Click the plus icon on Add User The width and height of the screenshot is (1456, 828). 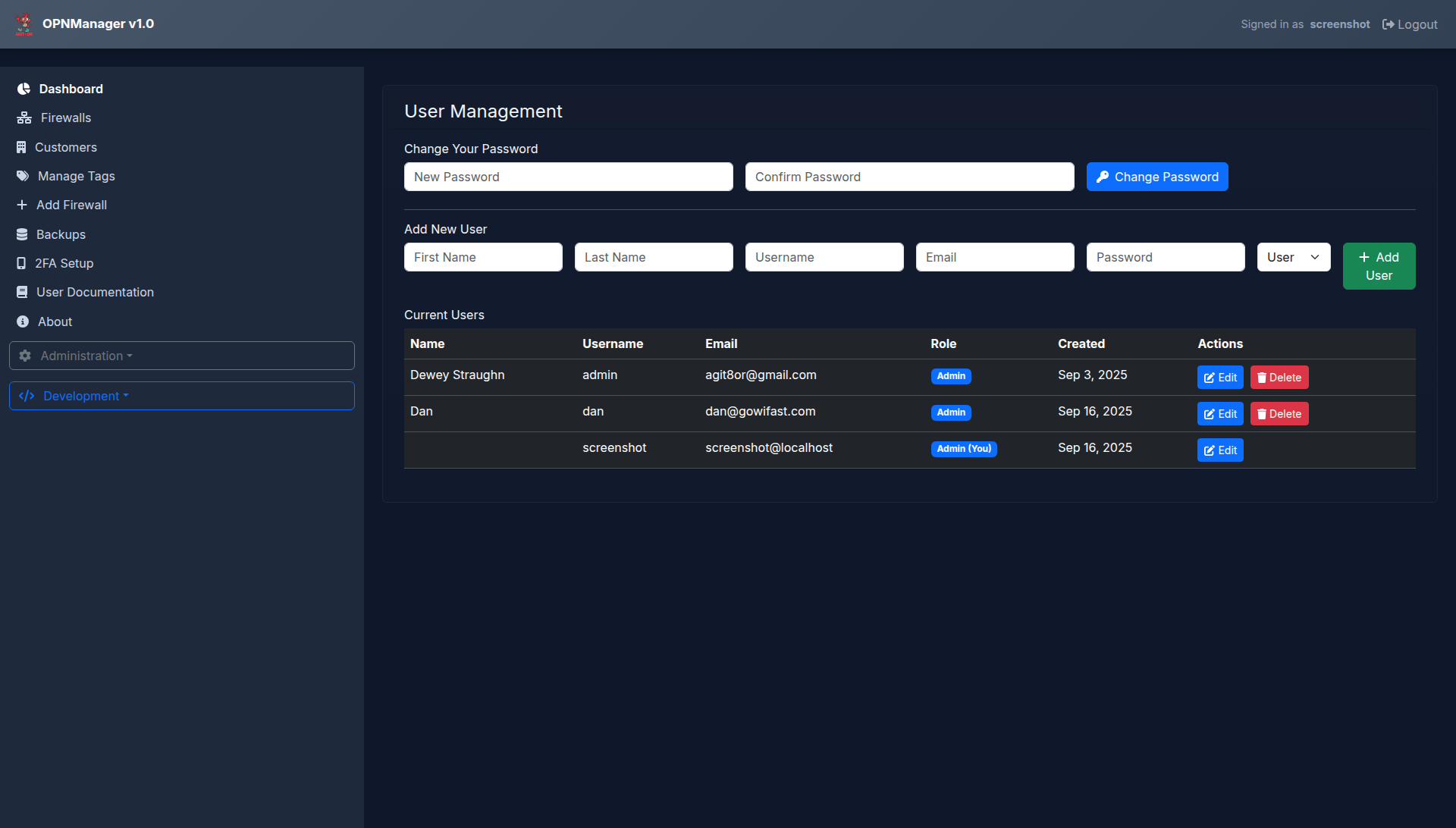[1364, 257]
